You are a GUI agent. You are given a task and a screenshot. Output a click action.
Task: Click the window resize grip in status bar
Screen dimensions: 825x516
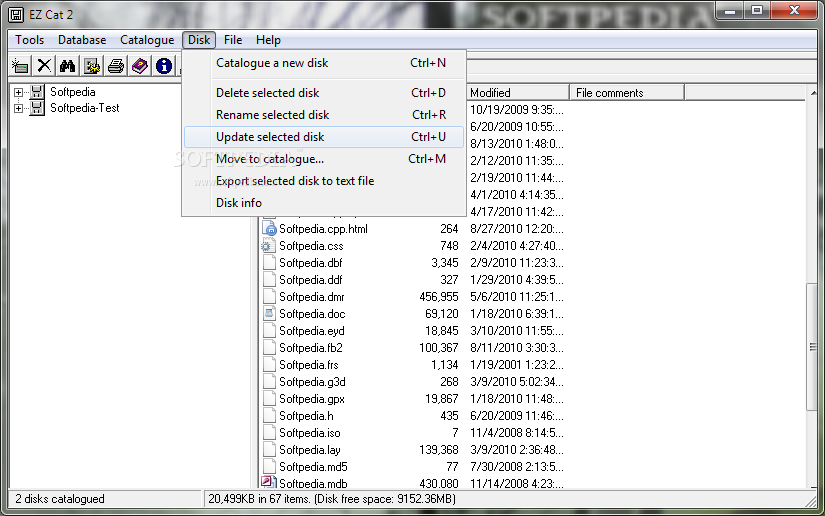tap(811, 501)
